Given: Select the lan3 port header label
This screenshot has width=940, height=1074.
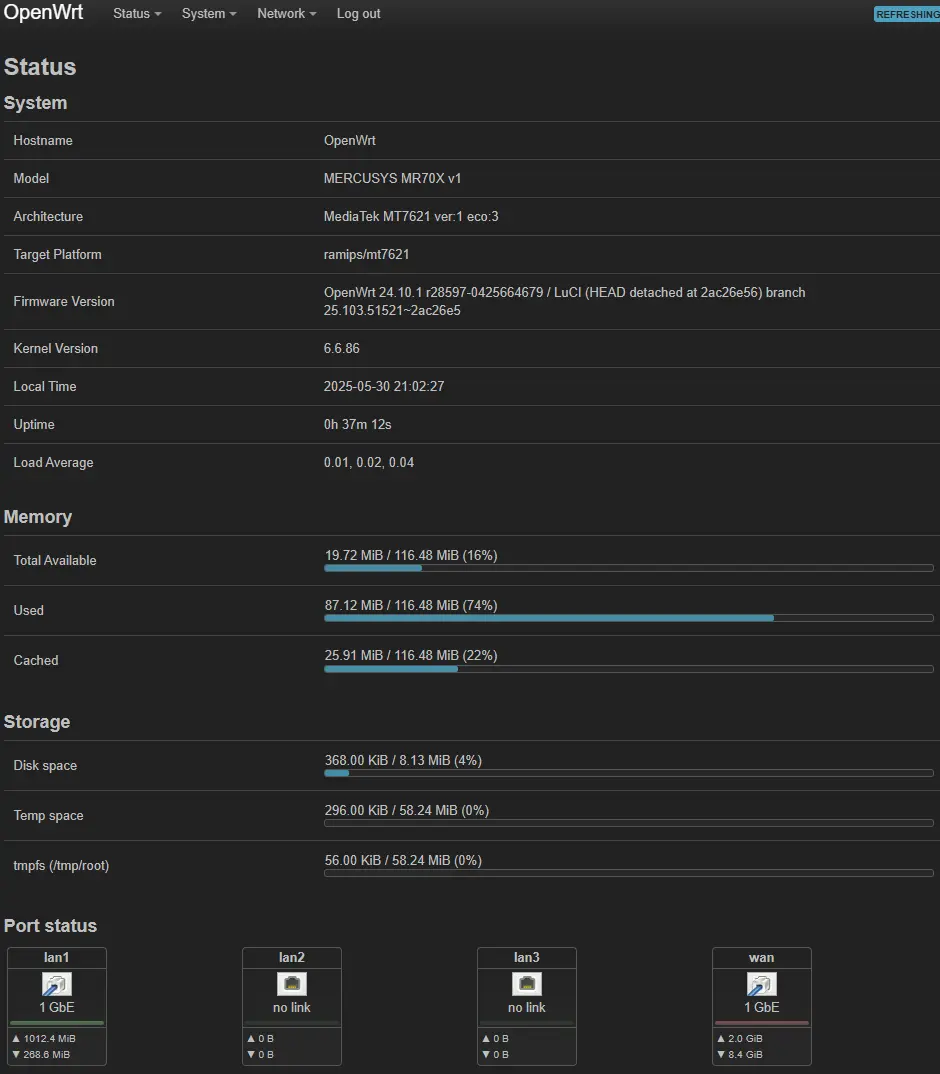Looking at the screenshot, I should click(527, 958).
